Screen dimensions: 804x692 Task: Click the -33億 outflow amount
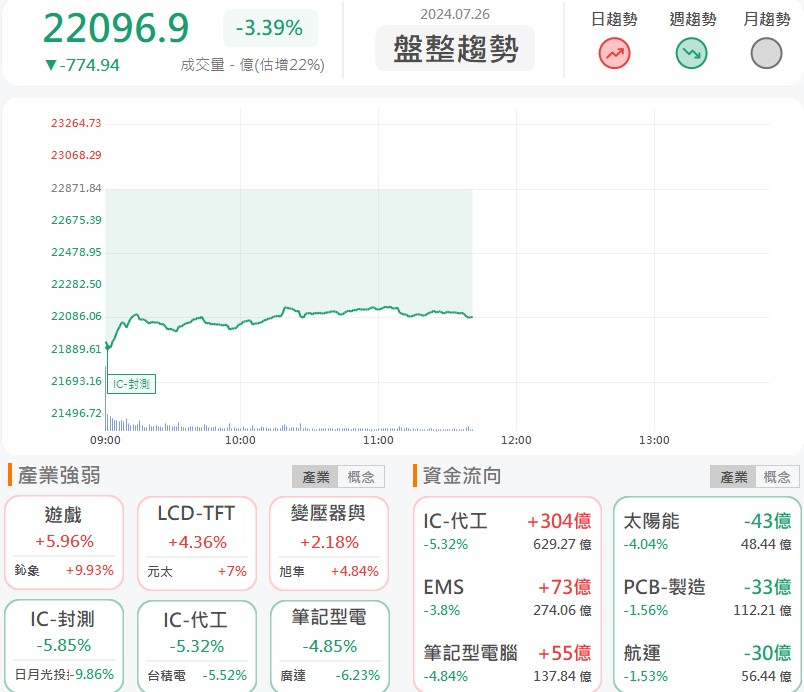click(768, 587)
